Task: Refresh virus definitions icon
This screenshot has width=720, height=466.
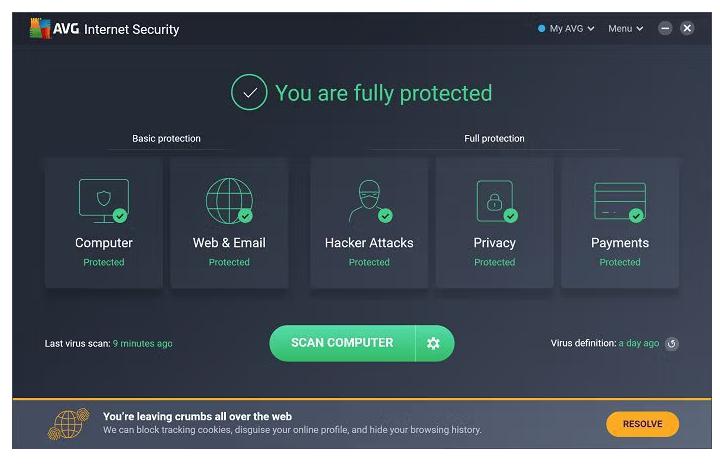Action: pos(672,344)
